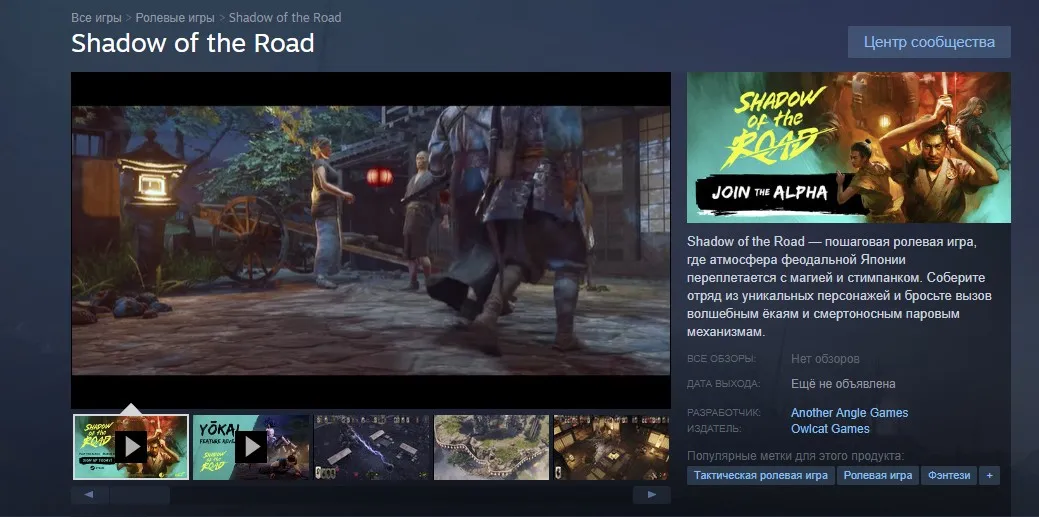
Task: Click the 'Тактическая ролевая игра' tag
Action: pos(761,475)
